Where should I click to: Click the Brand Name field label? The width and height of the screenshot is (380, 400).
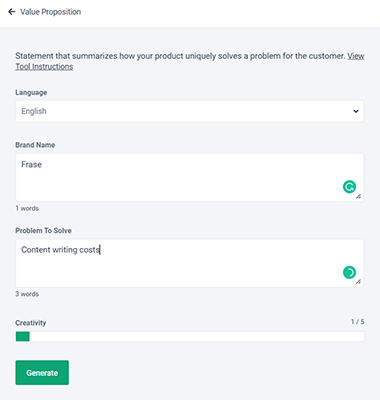point(35,145)
